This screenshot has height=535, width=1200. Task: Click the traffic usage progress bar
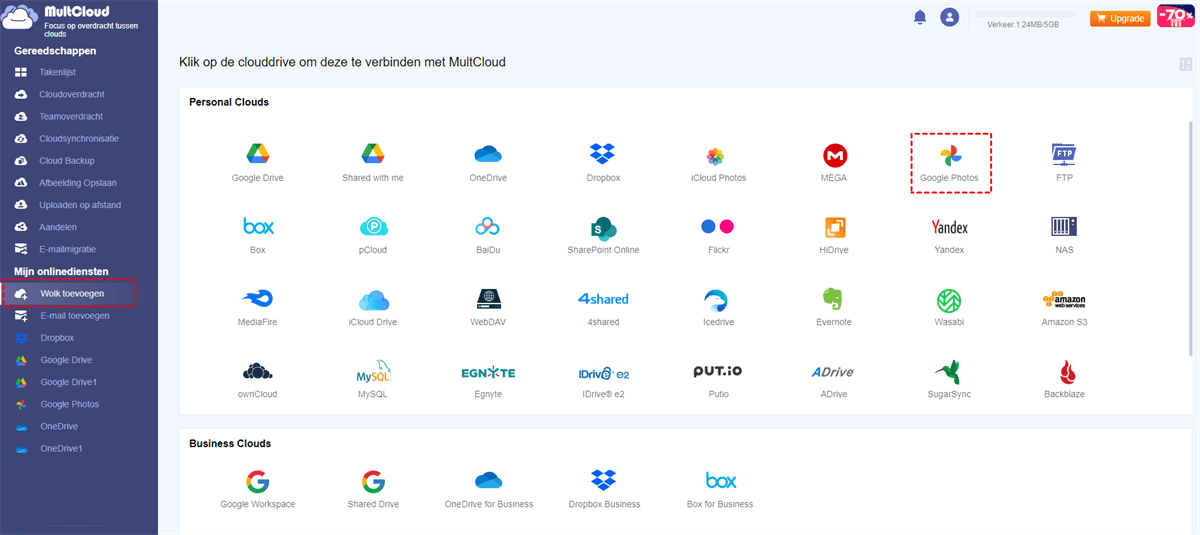click(1026, 14)
